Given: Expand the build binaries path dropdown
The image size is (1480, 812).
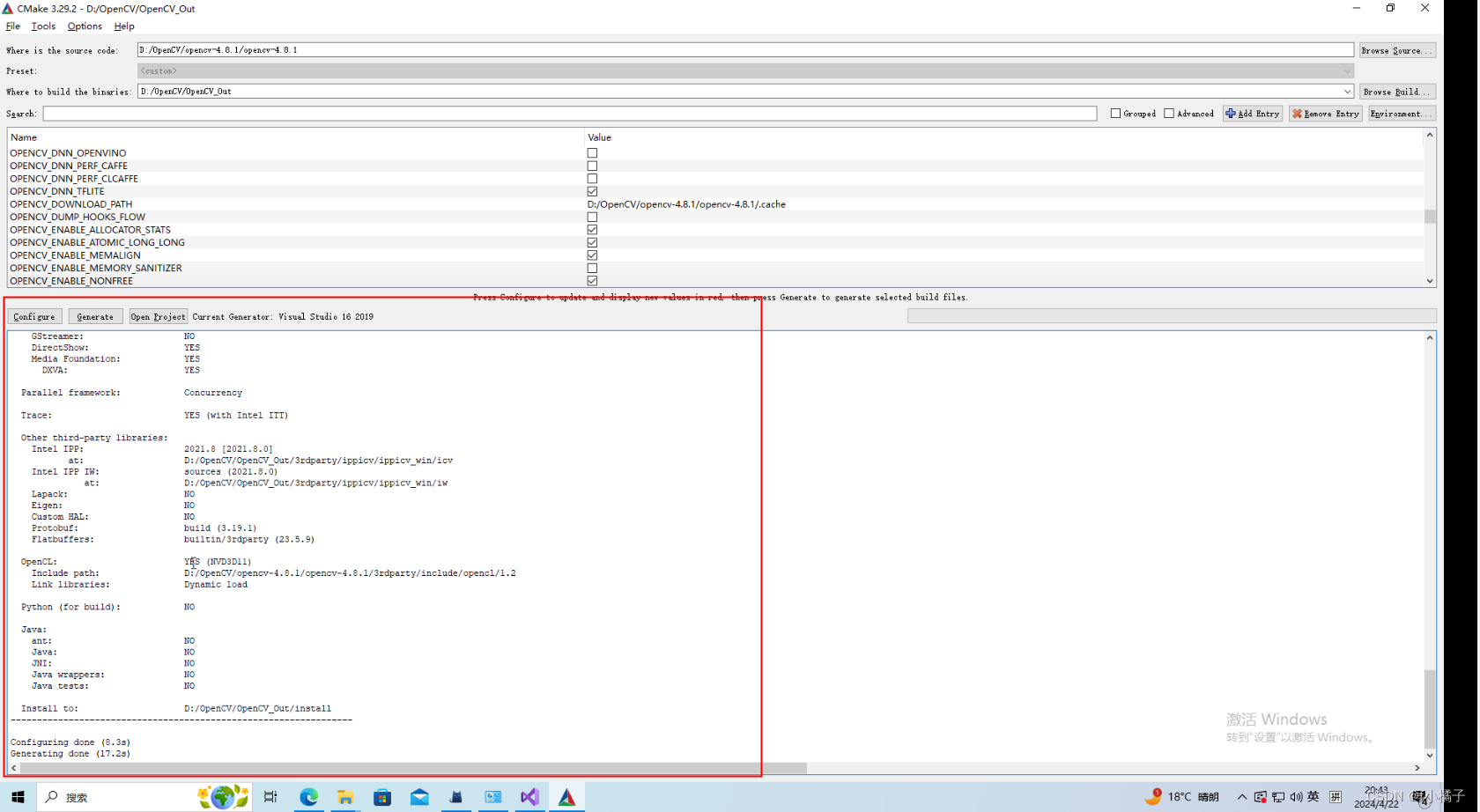Looking at the screenshot, I should (1347, 91).
